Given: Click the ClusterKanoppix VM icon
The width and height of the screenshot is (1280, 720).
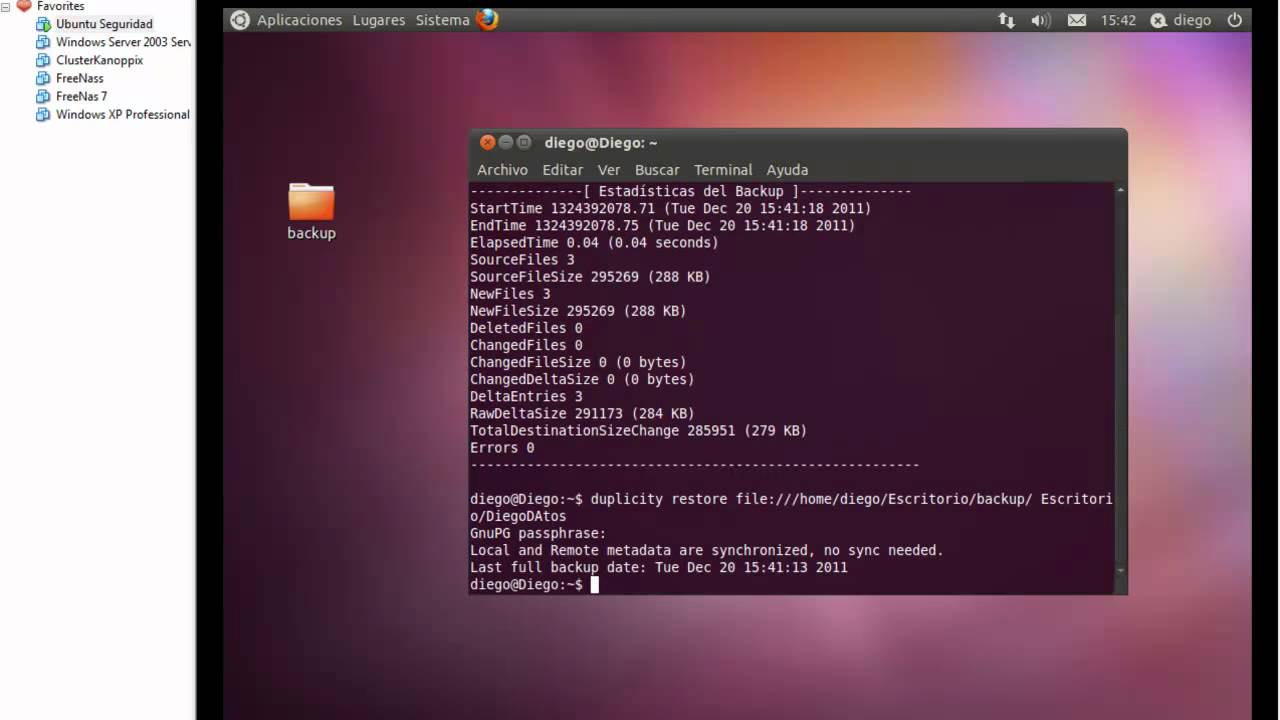Looking at the screenshot, I should click(x=43, y=60).
